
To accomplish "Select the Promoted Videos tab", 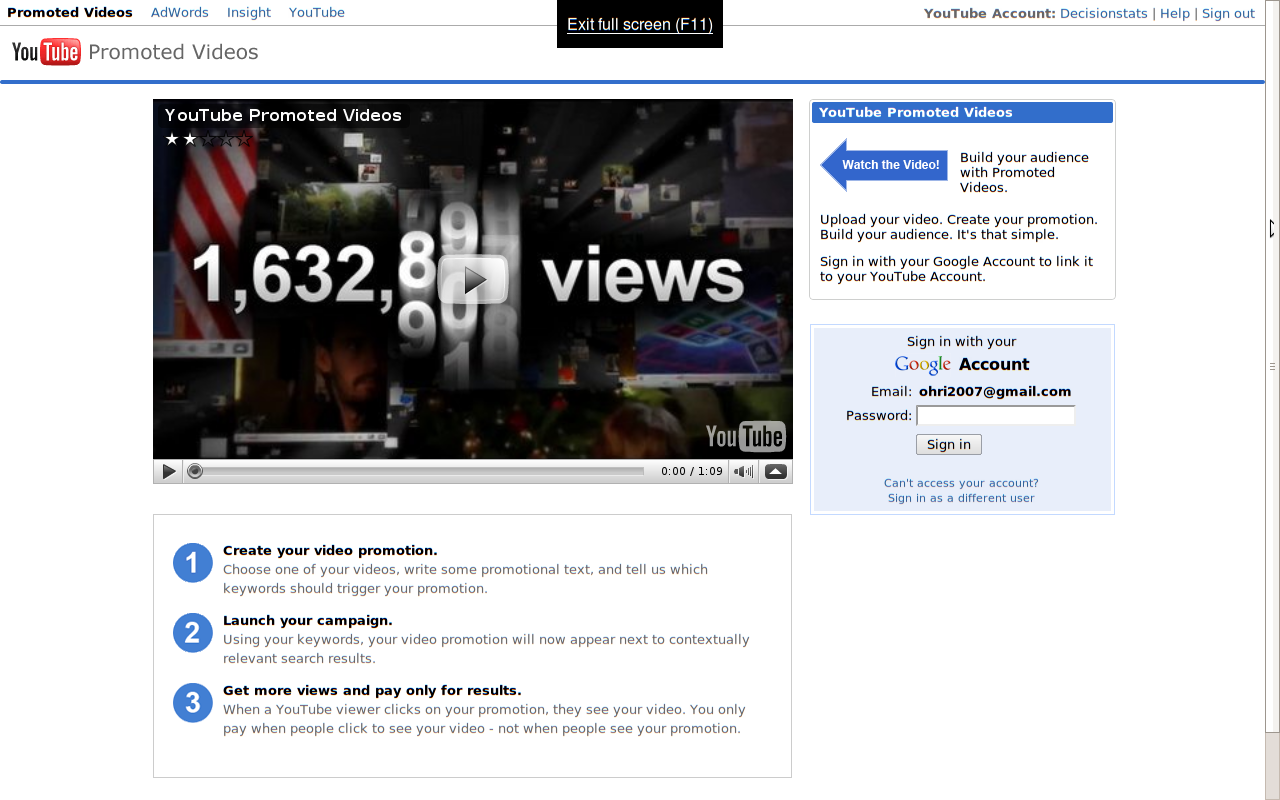I will point(70,13).
